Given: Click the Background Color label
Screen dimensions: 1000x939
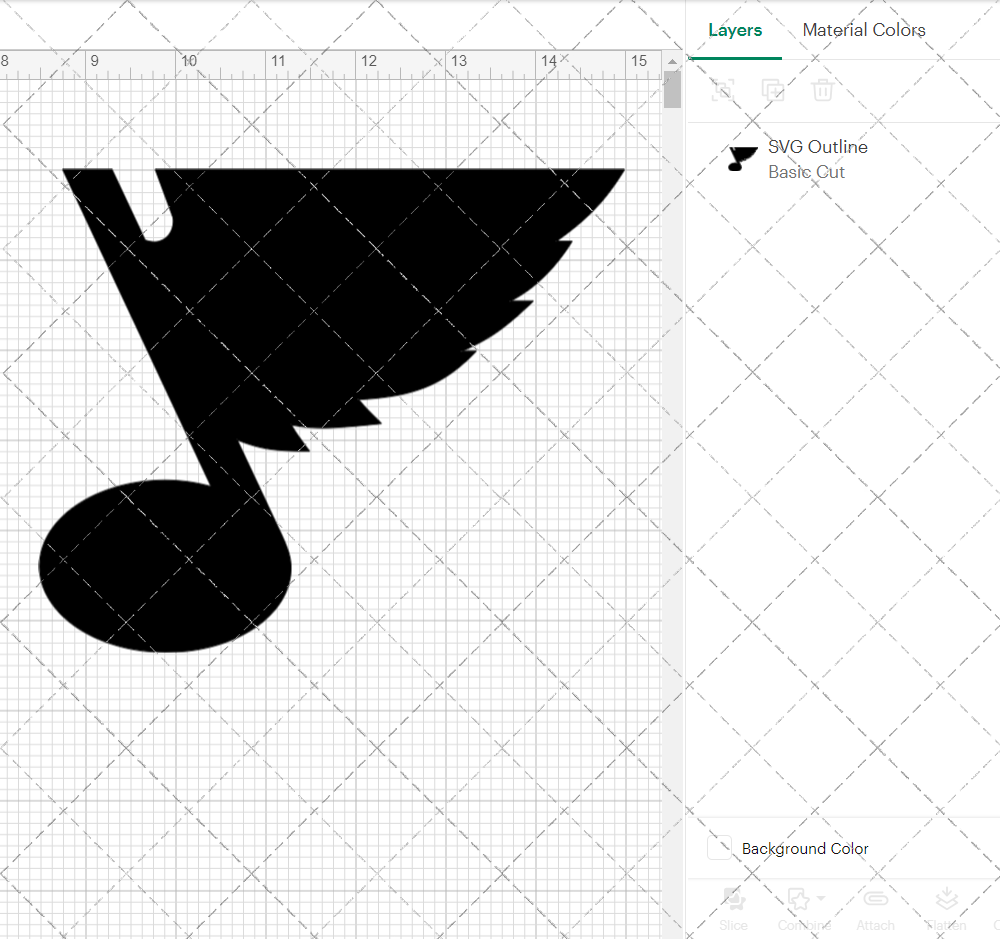Looking at the screenshot, I should (x=805, y=848).
